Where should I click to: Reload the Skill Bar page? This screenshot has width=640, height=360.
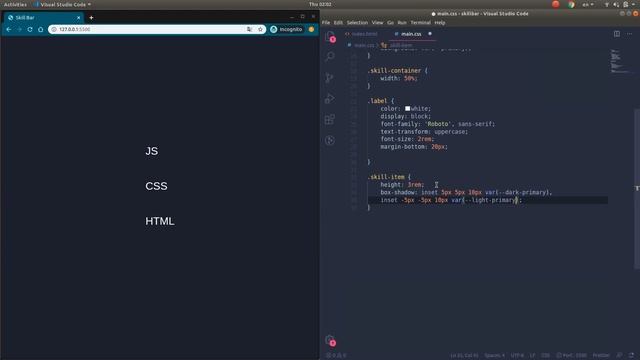(x=30, y=29)
